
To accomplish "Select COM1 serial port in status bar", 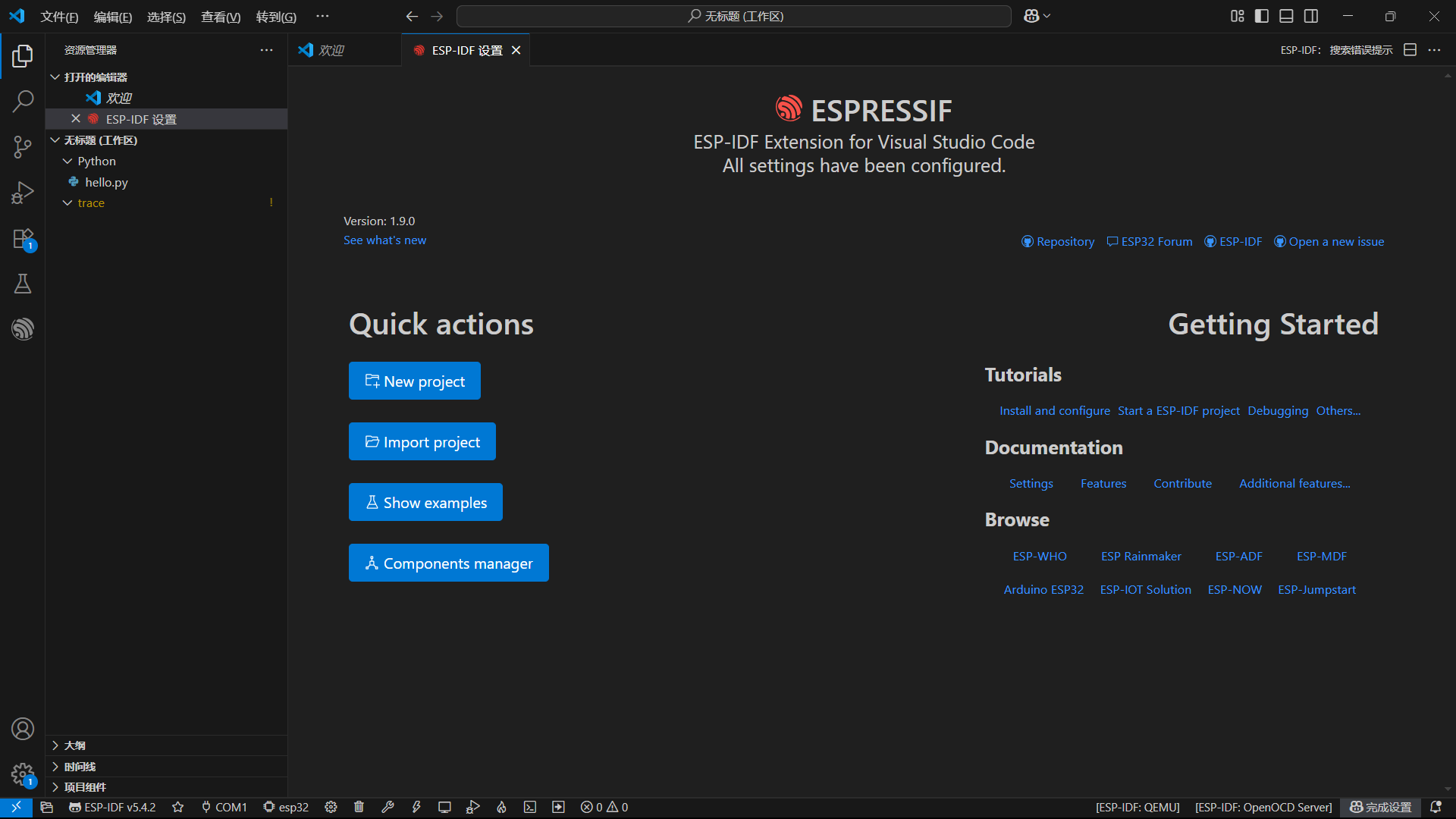I will click(224, 808).
